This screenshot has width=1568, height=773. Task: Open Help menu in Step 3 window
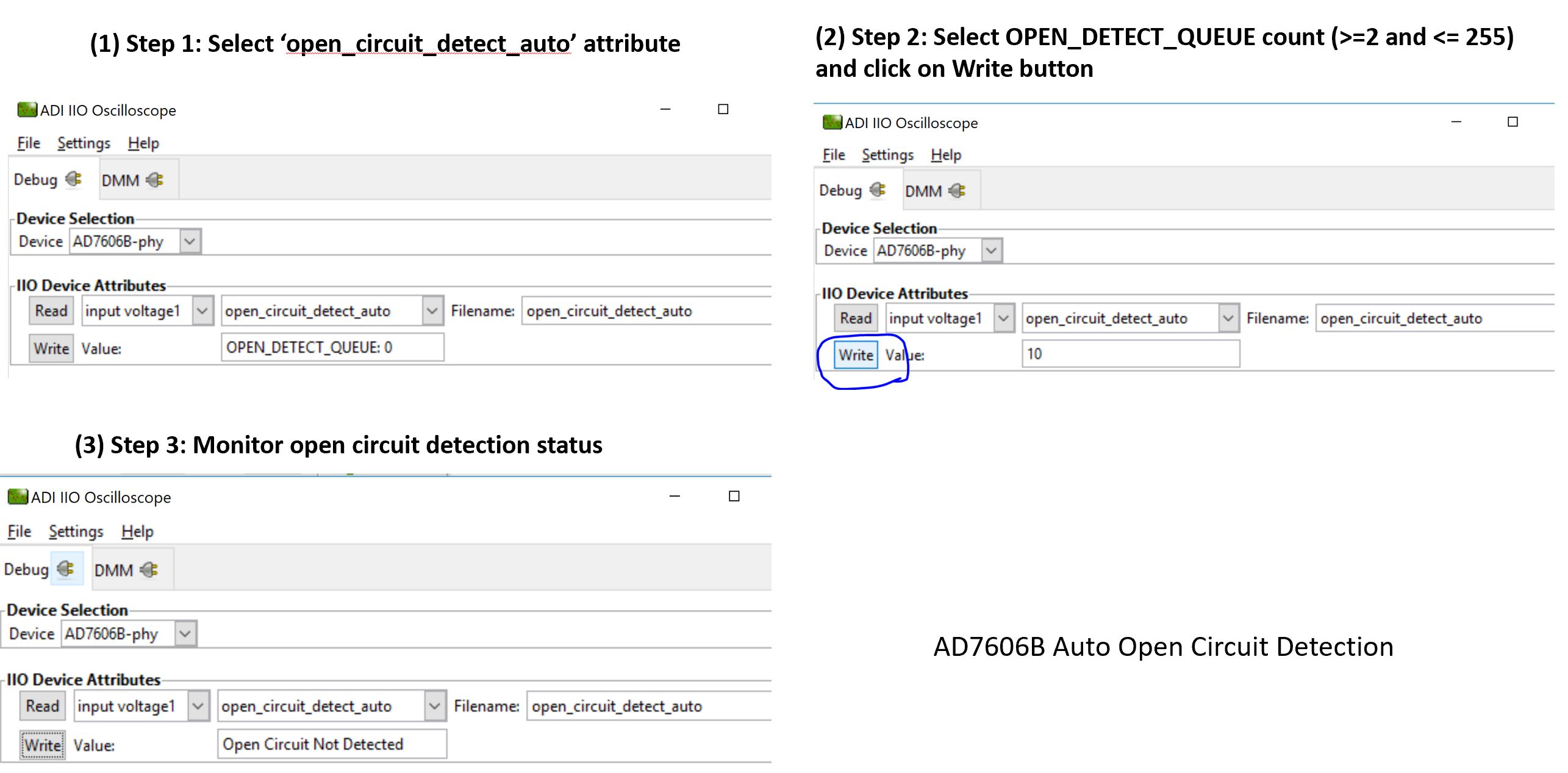(137, 531)
